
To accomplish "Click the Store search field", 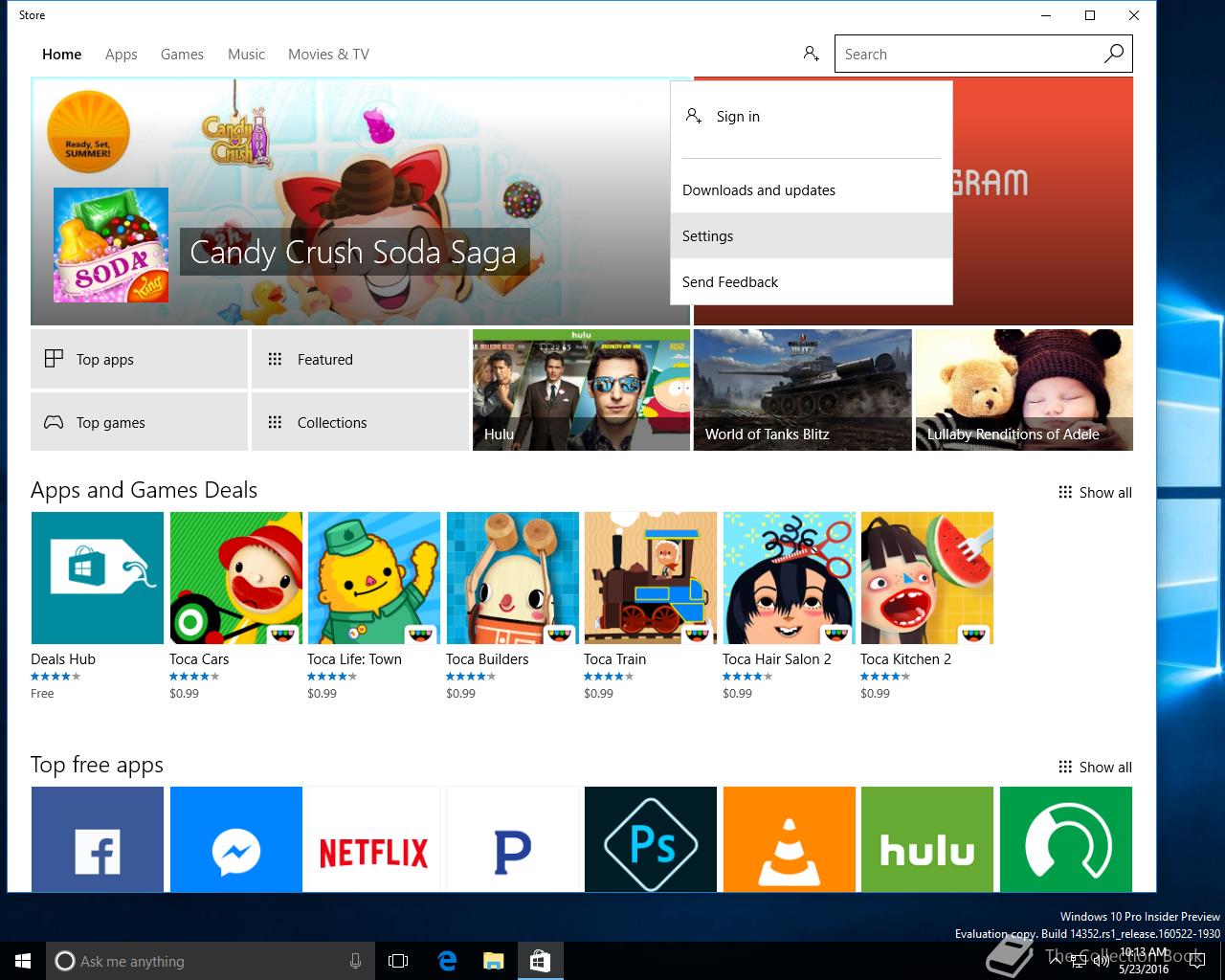I will [x=967, y=54].
